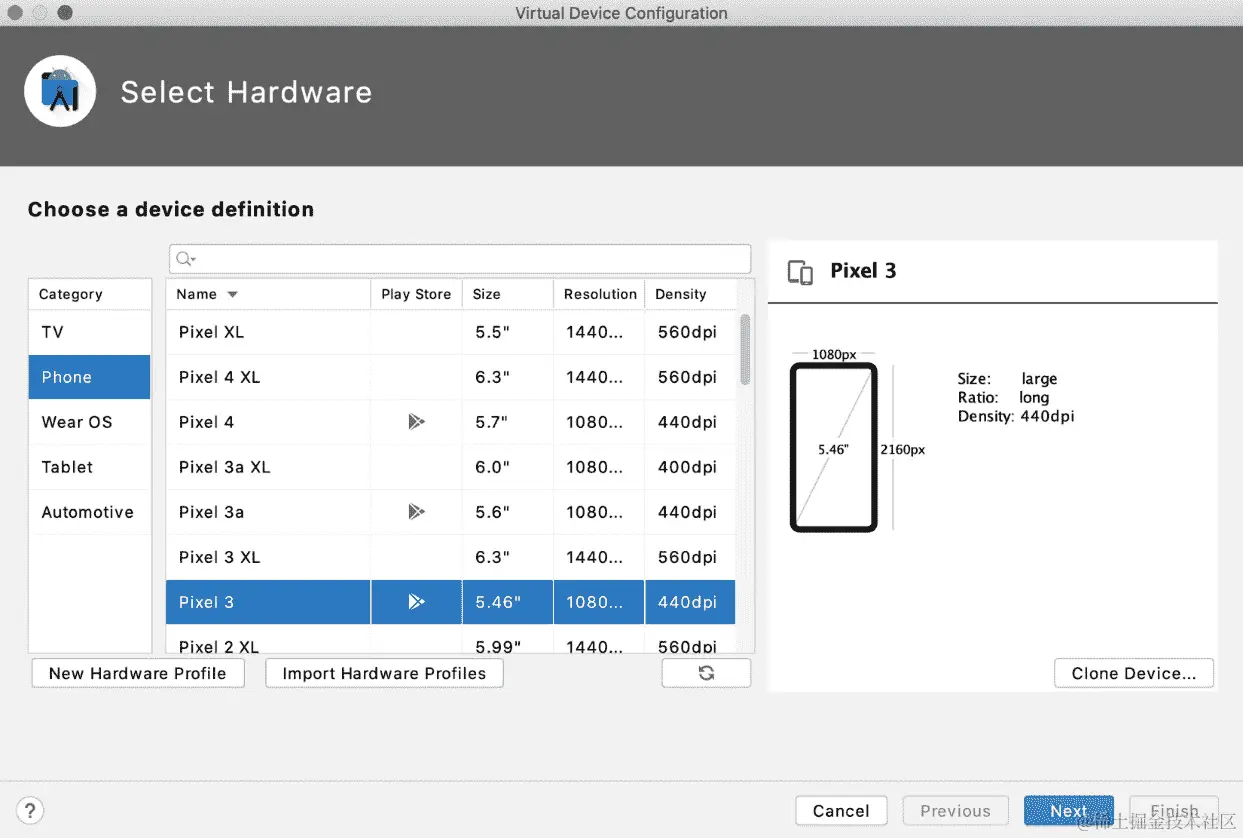Open help with the question mark icon
The height and width of the screenshot is (838, 1243).
(31, 810)
